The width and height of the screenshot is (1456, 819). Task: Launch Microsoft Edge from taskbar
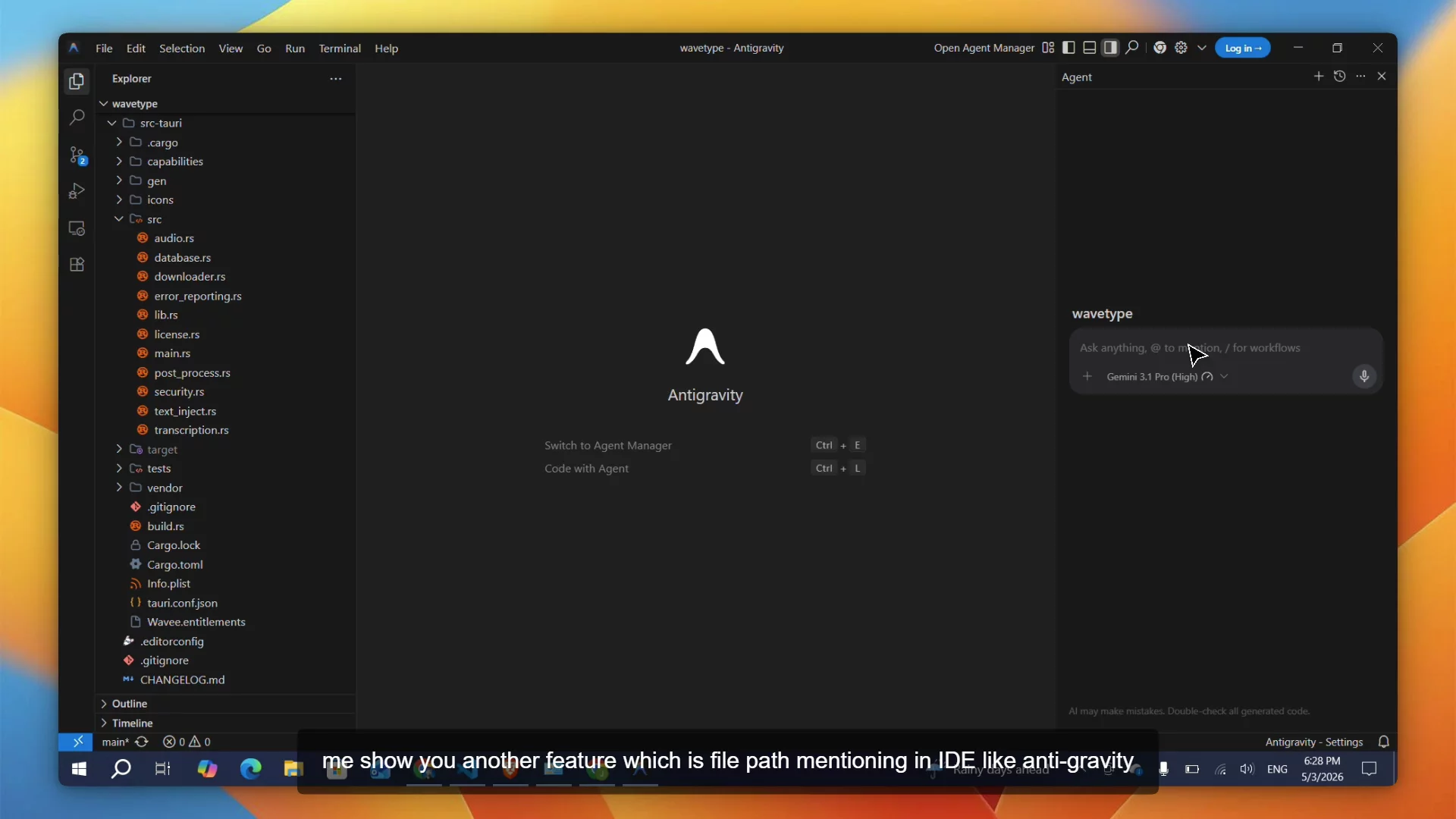(x=250, y=769)
